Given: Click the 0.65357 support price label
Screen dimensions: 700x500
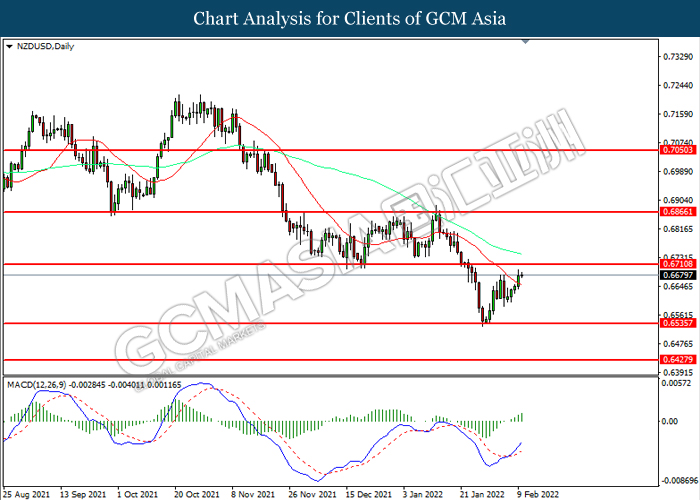Looking at the screenshot, I should coord(678,323).
